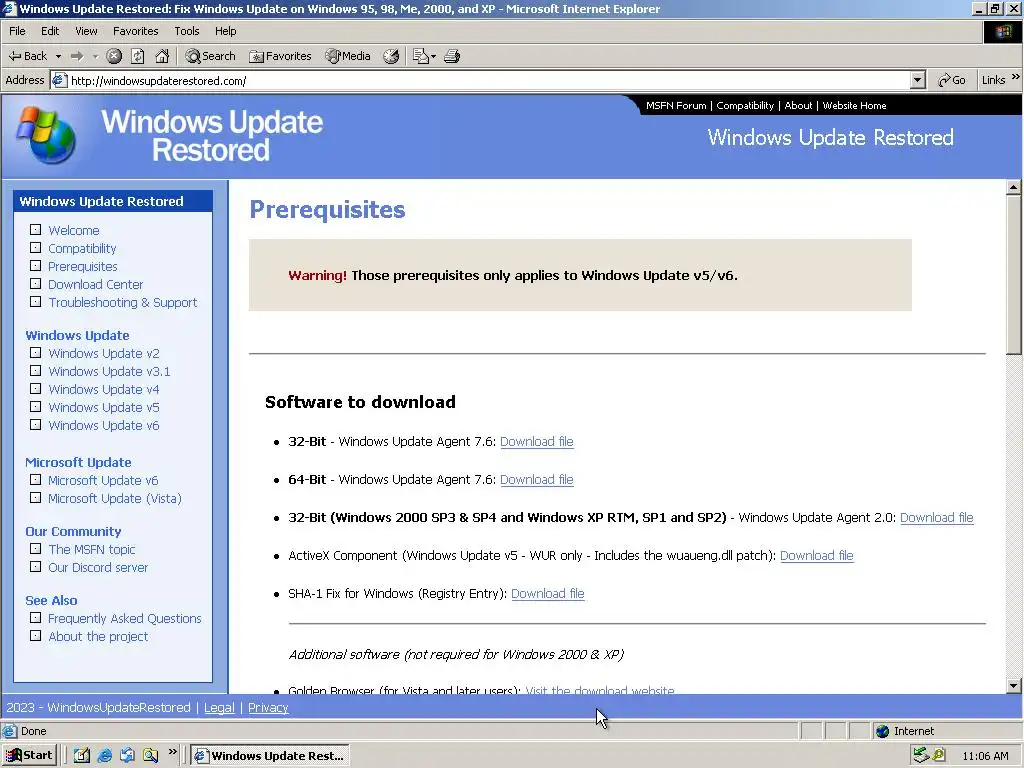Open the Privacy footer link
The image size is (1024, 768).
click(x=268, y=707)
